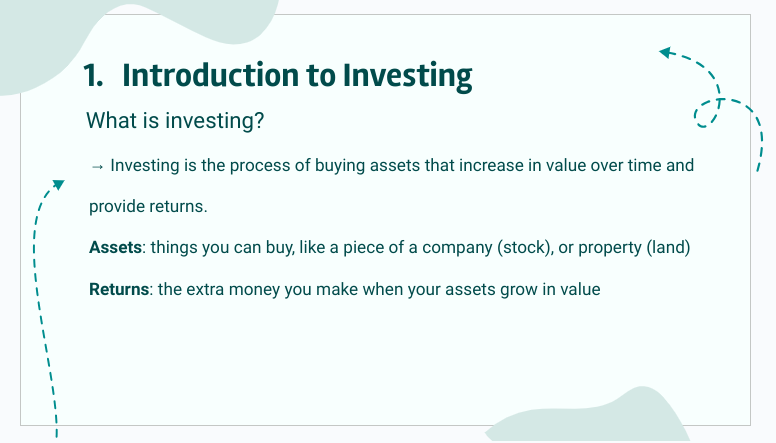Click the subtitle "What is investing?"
The width and height of the screenshot is (776, 443).
point(174,121)
